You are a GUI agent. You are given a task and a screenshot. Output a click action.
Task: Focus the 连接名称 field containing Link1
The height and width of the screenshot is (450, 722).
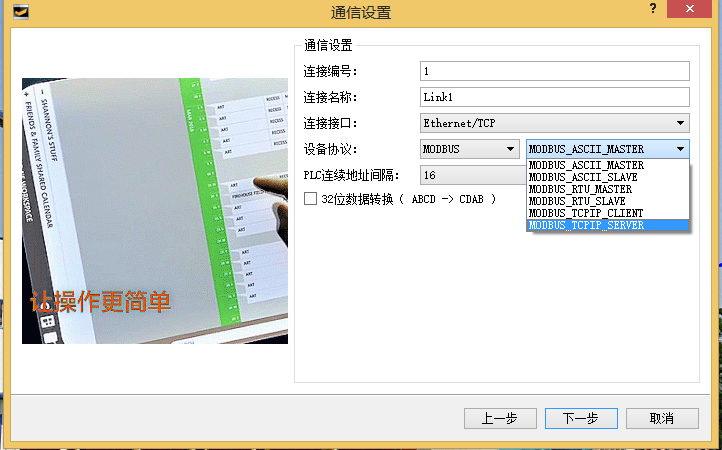click(555, 97)
